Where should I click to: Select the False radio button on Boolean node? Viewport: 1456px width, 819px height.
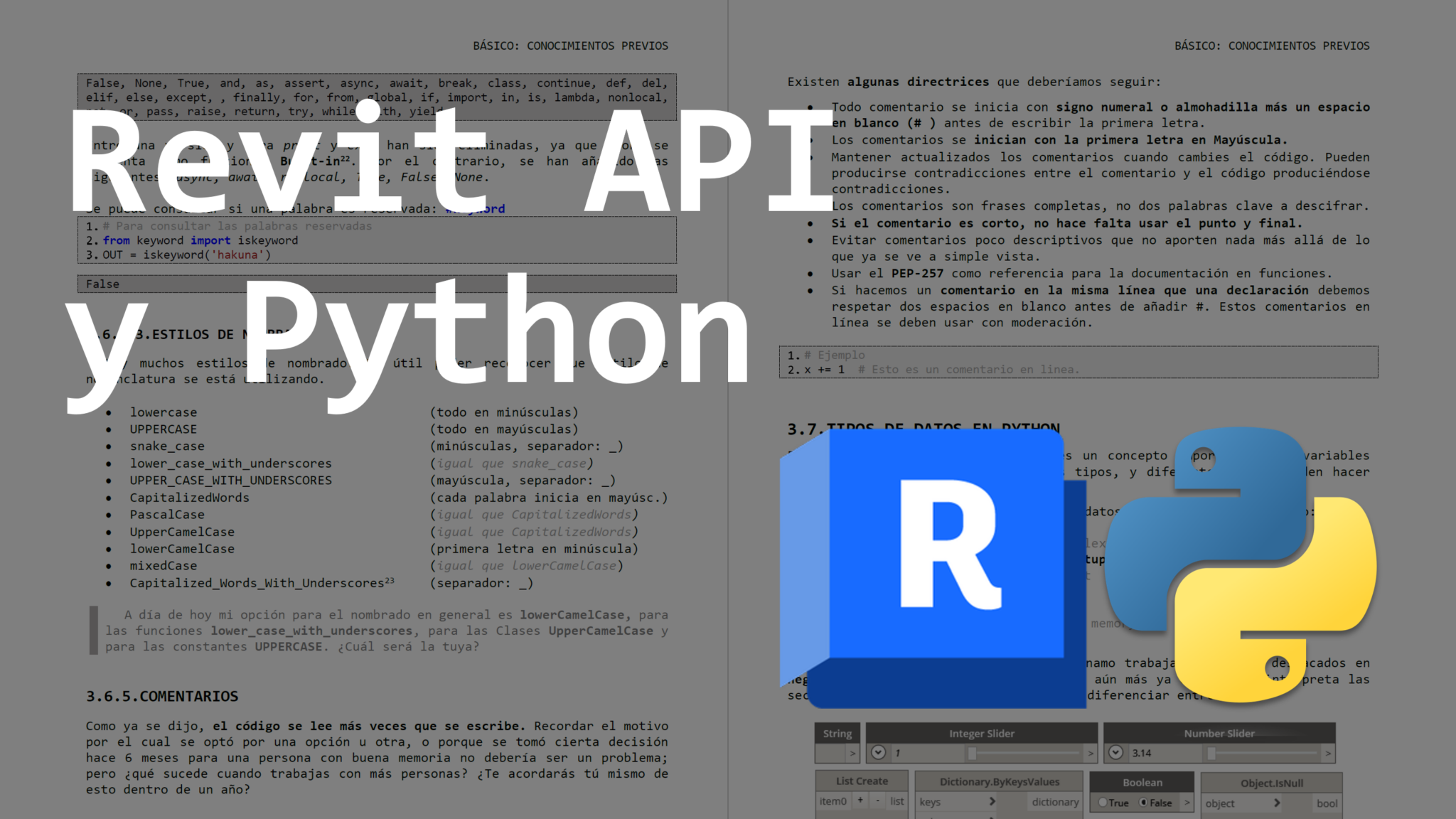click(x=1144, y=803)
